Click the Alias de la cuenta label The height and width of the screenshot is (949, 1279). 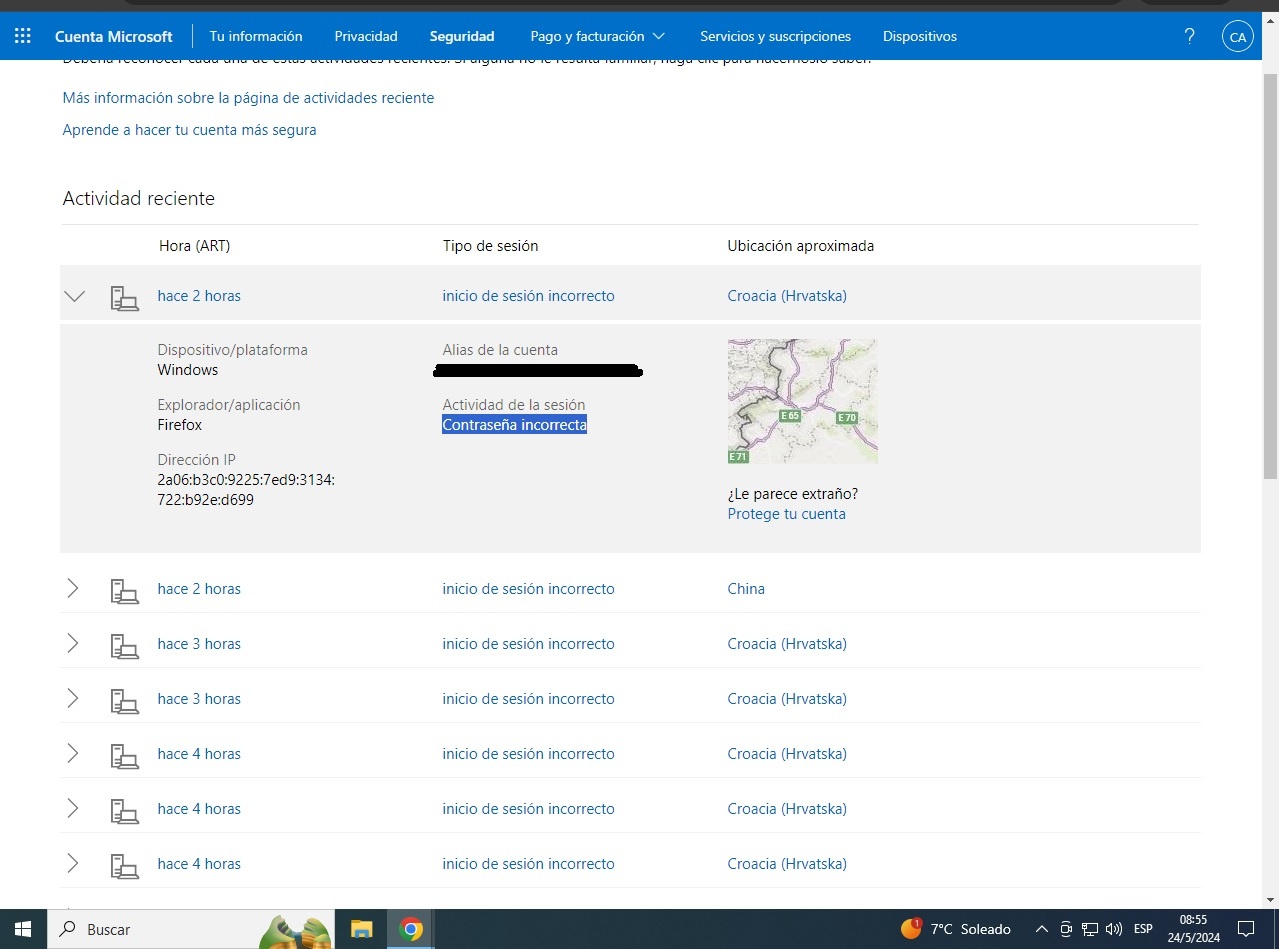click(x=500, y=350)
